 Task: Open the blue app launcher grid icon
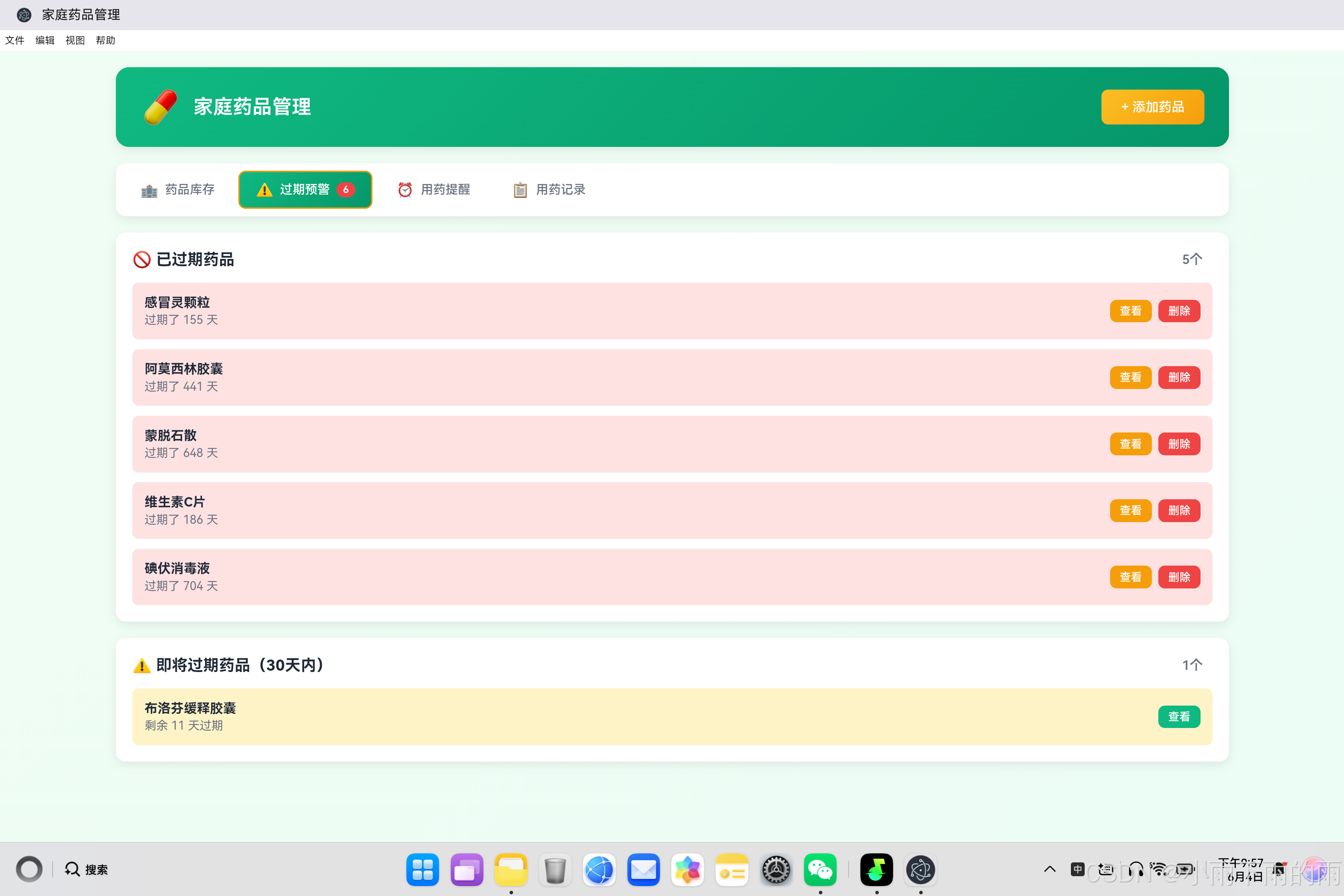[x=422, y=869]
